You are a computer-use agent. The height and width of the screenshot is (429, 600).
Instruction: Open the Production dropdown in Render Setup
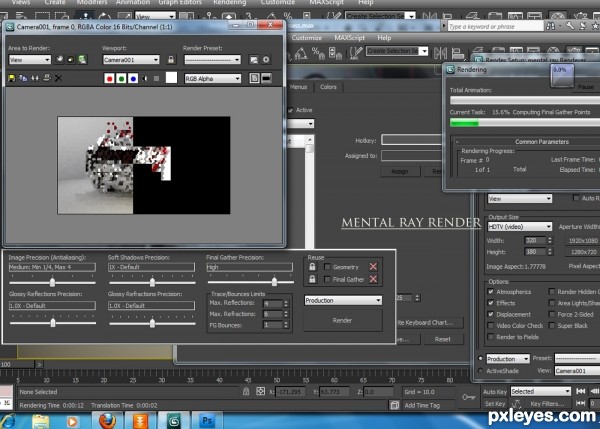coord(508,359)
